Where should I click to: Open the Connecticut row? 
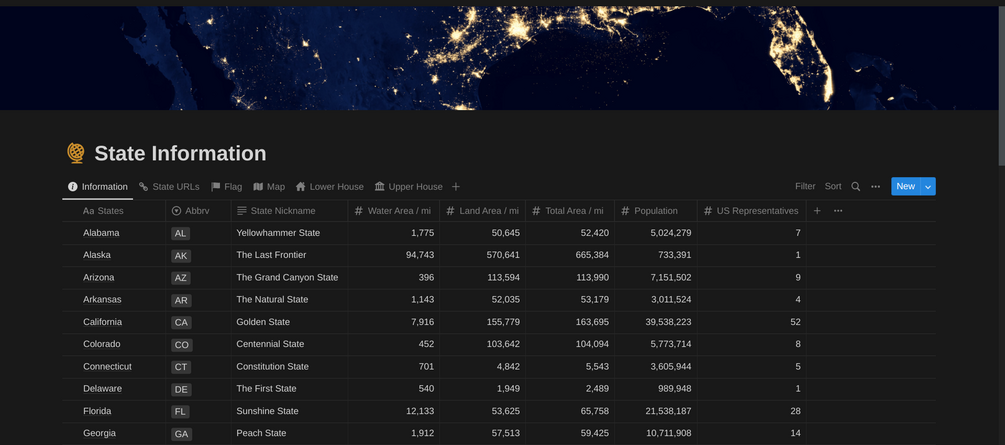click(x=107, y=367)
